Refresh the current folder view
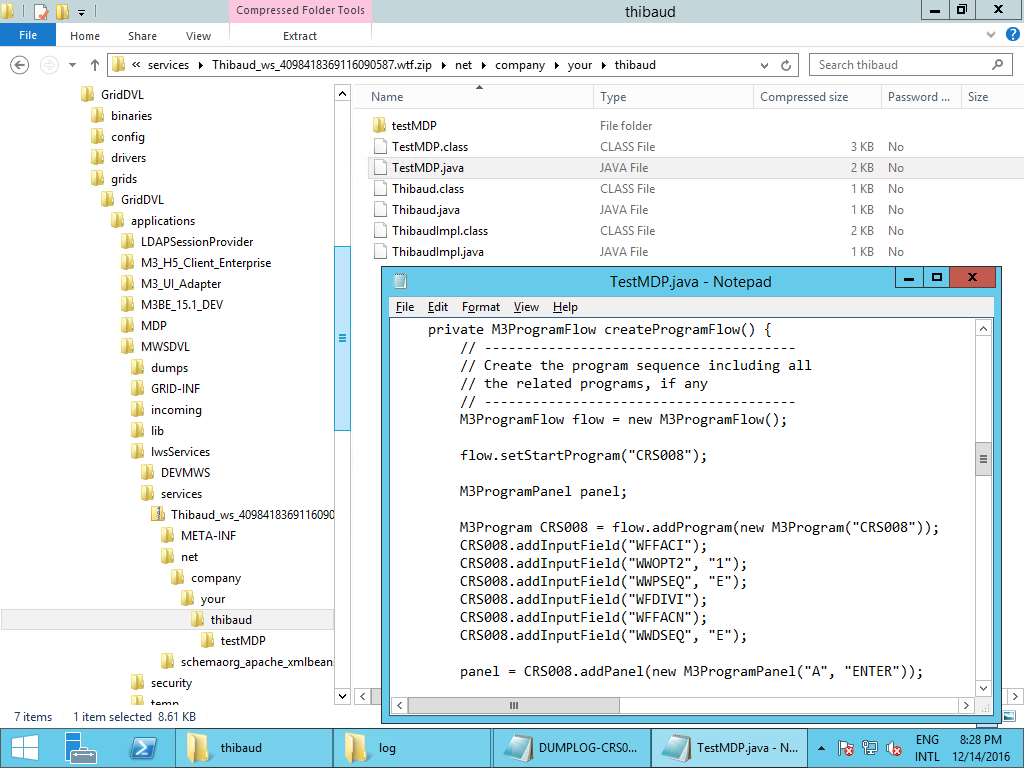 click(787, 65)
